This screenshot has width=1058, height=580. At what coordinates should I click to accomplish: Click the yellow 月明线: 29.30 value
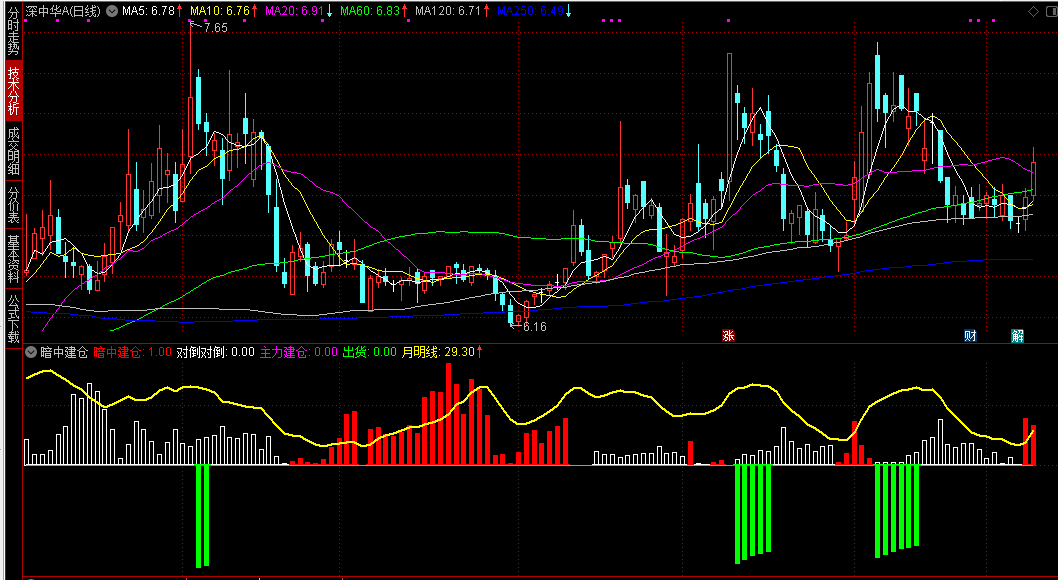point(437,352)
